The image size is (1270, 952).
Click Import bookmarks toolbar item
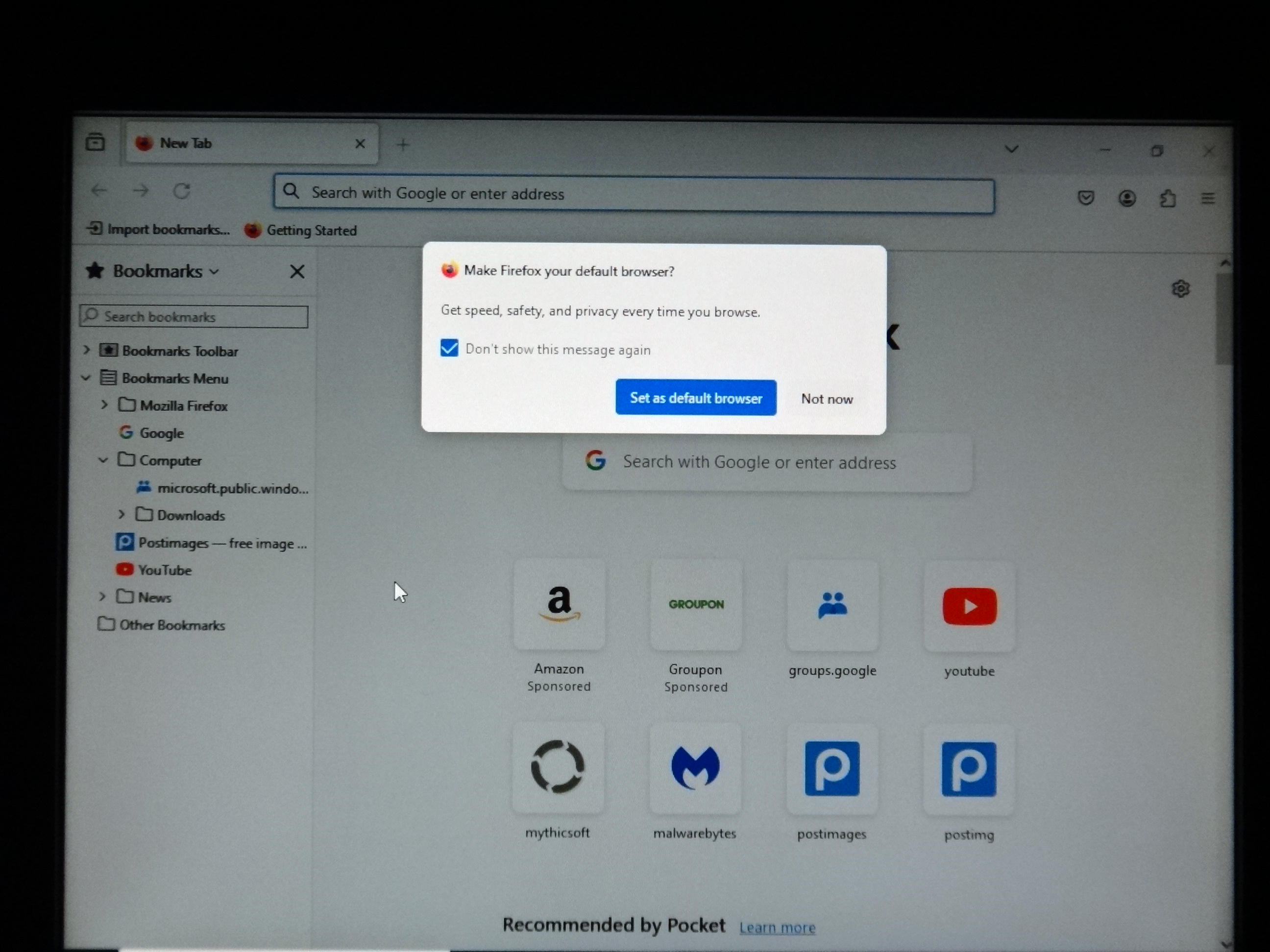(x=158, y=229)
